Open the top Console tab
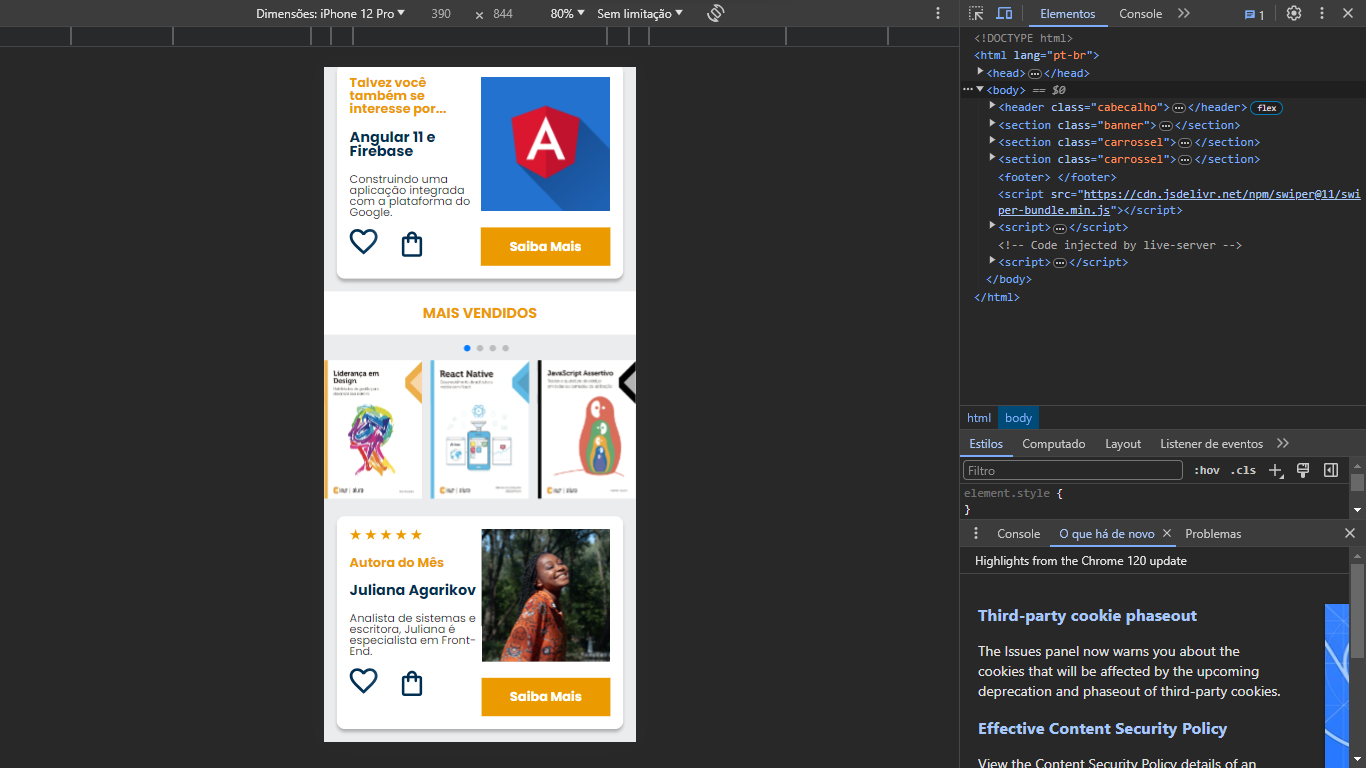Viewport: 1366px width, 768px height. 1140,14
